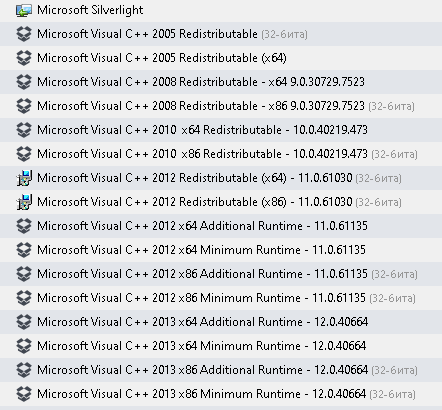Click icon of Visual C++ 2010 x86 Redistributable
Image resolution: width=442 pixels, height=410 pixels.
[24, 154]
